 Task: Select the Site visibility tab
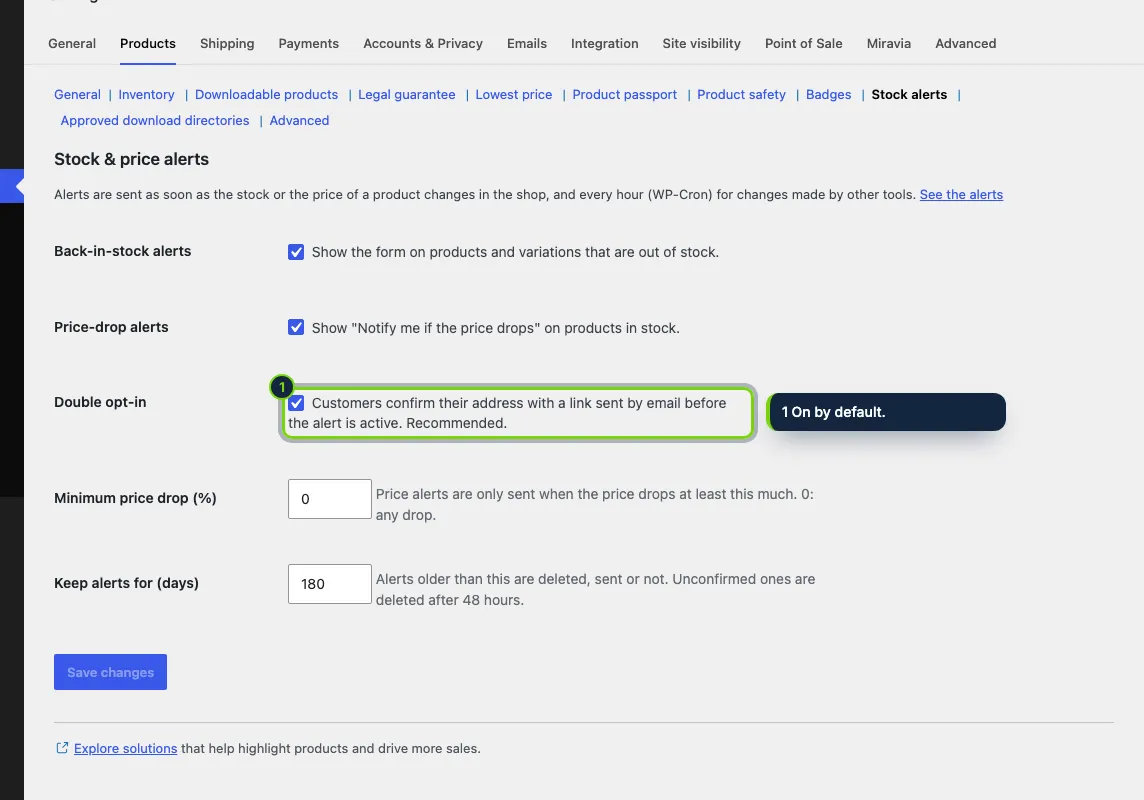tap(701, 44)
